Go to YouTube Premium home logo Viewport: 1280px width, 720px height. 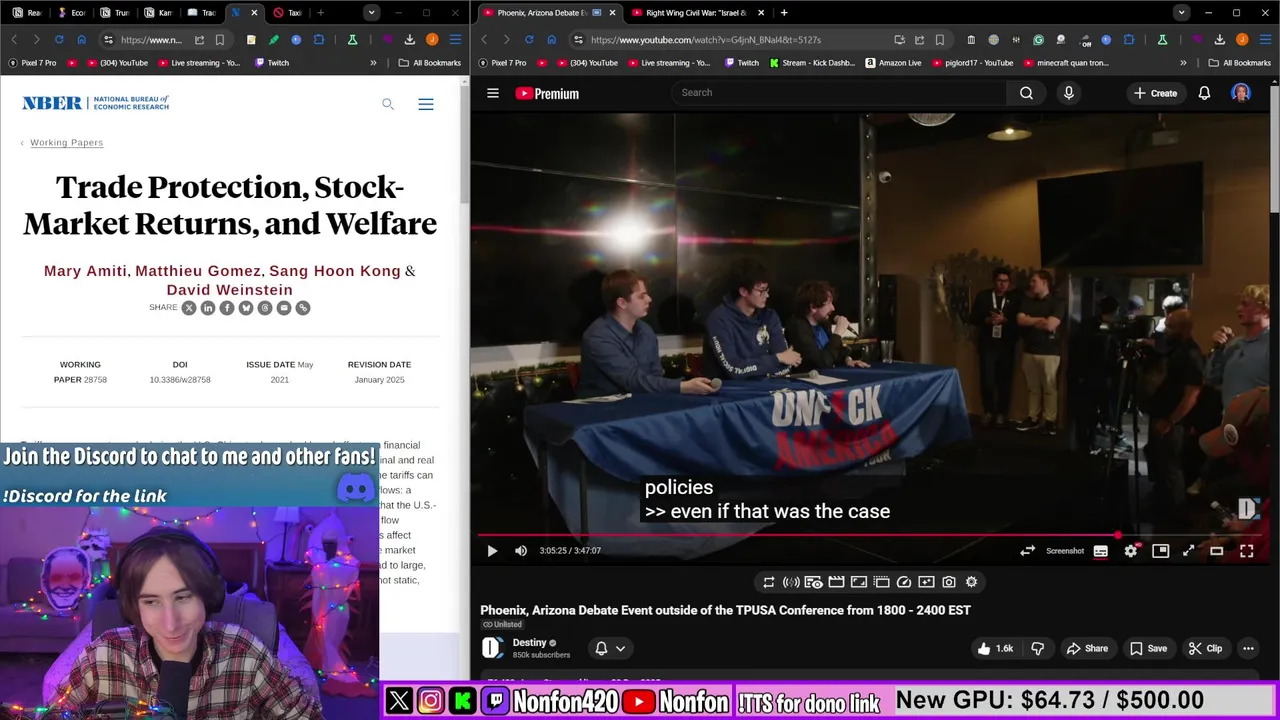coord(547,93)
